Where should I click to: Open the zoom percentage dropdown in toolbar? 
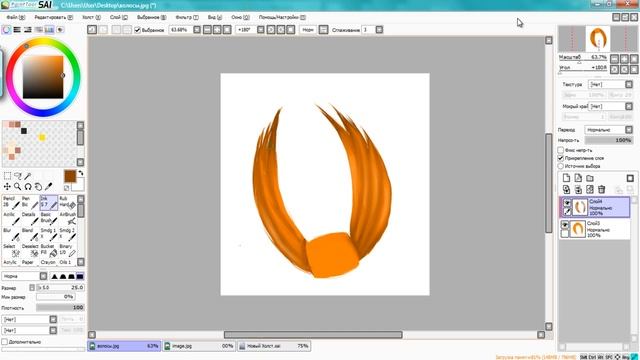tap(197, 30)
